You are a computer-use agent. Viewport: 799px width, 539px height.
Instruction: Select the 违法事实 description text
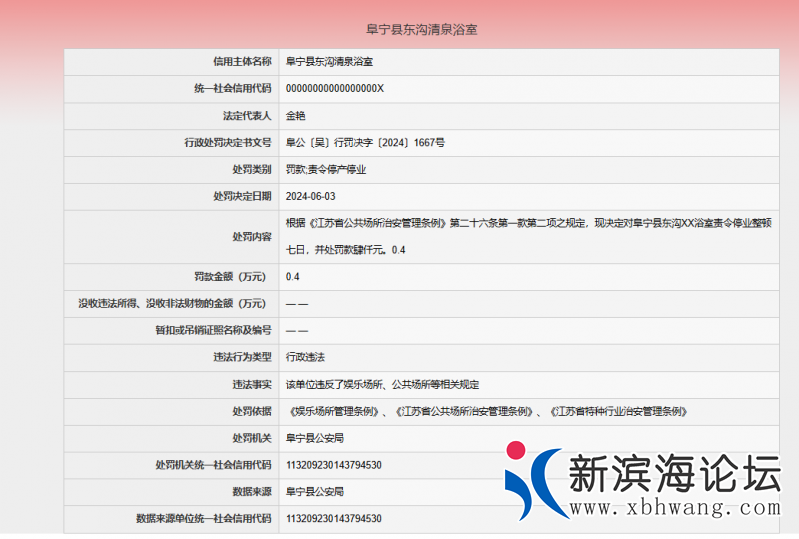coord(383,384)
